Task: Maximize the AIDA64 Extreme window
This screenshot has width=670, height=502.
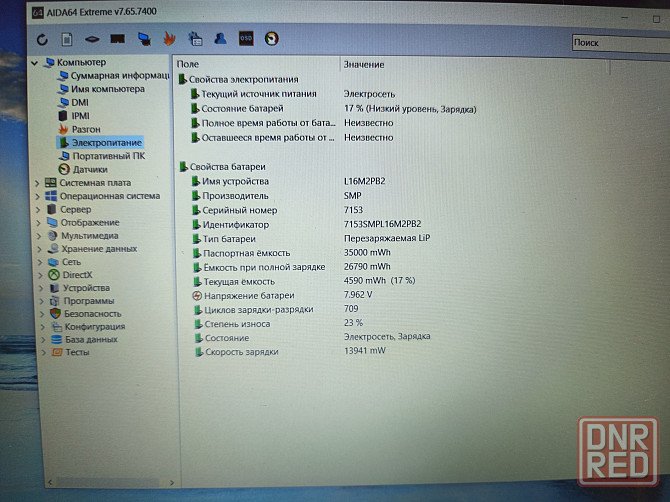Action: point(656,19)
